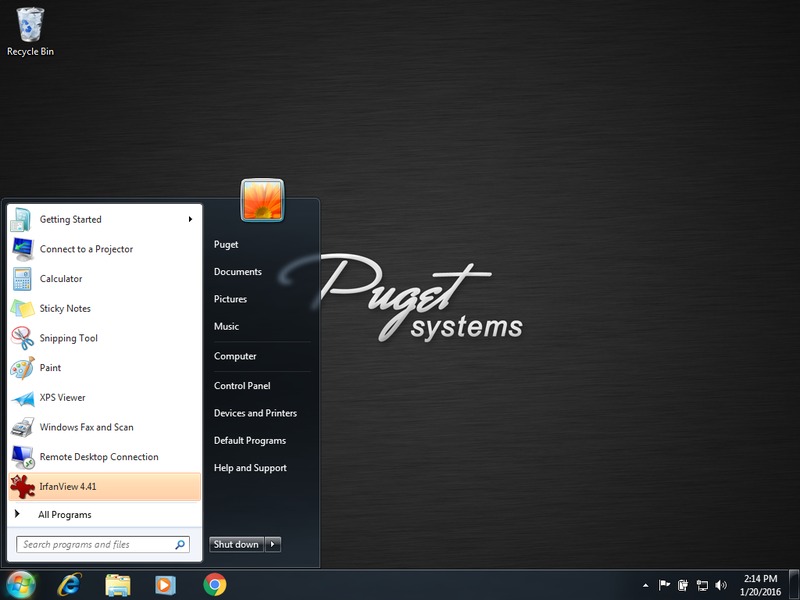Launch Calculator from its icon
The height and width of the screenshot is (600, 800).
(x=22, y=279)
